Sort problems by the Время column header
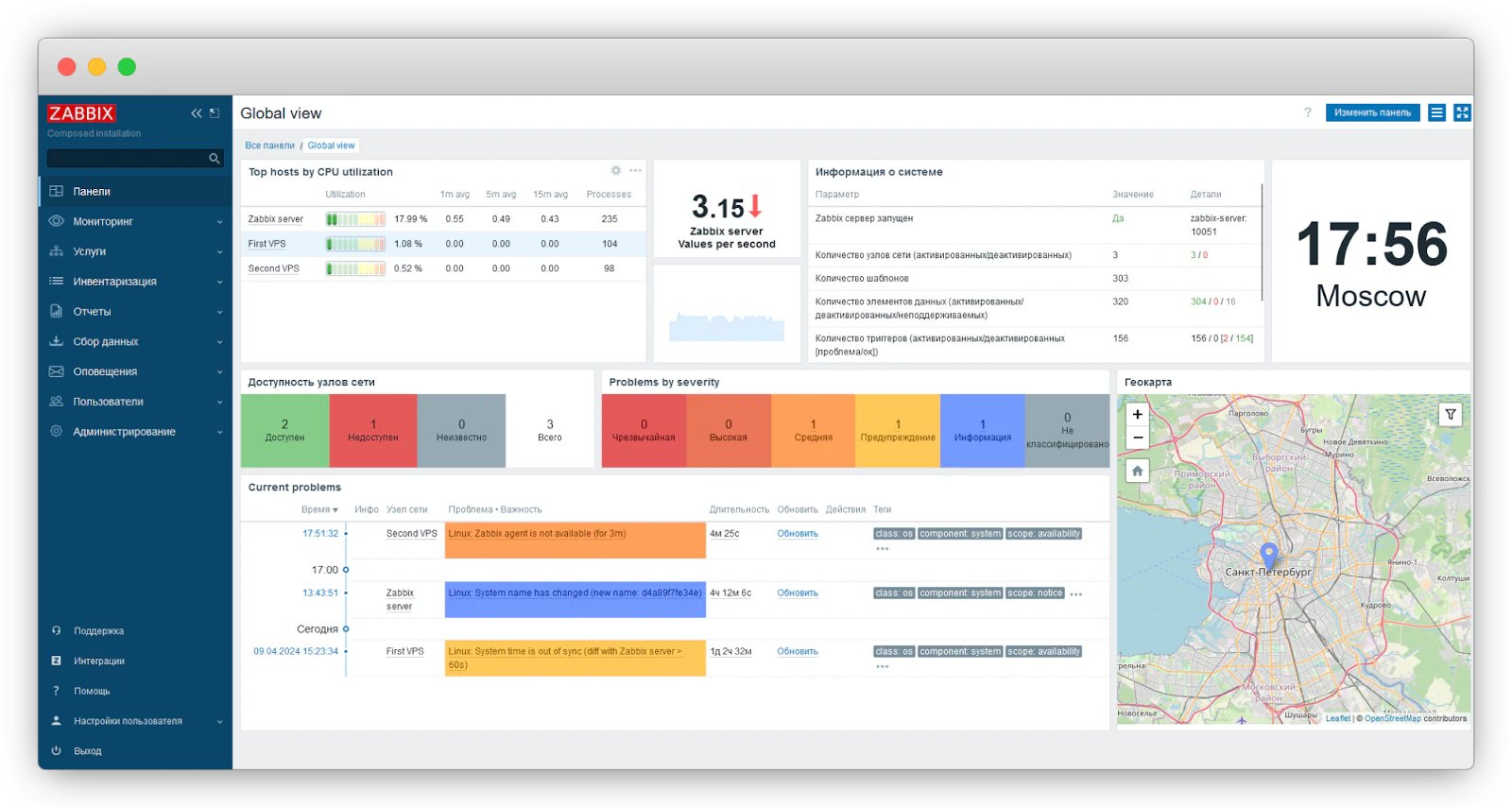1512x808 pixels. click(x=319, y=509)
